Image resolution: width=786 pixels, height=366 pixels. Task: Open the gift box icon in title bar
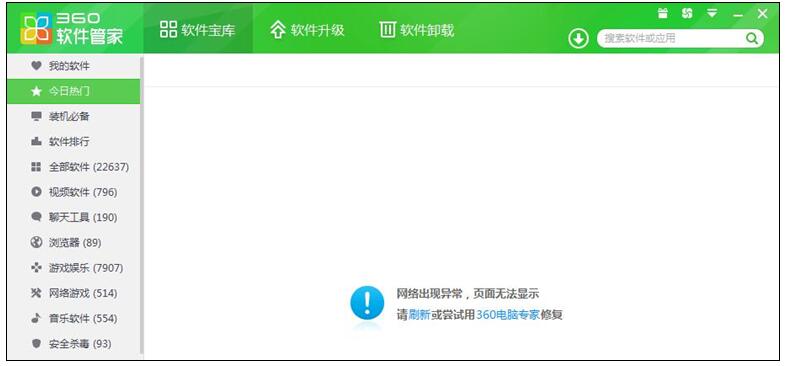tap(663, 14)
